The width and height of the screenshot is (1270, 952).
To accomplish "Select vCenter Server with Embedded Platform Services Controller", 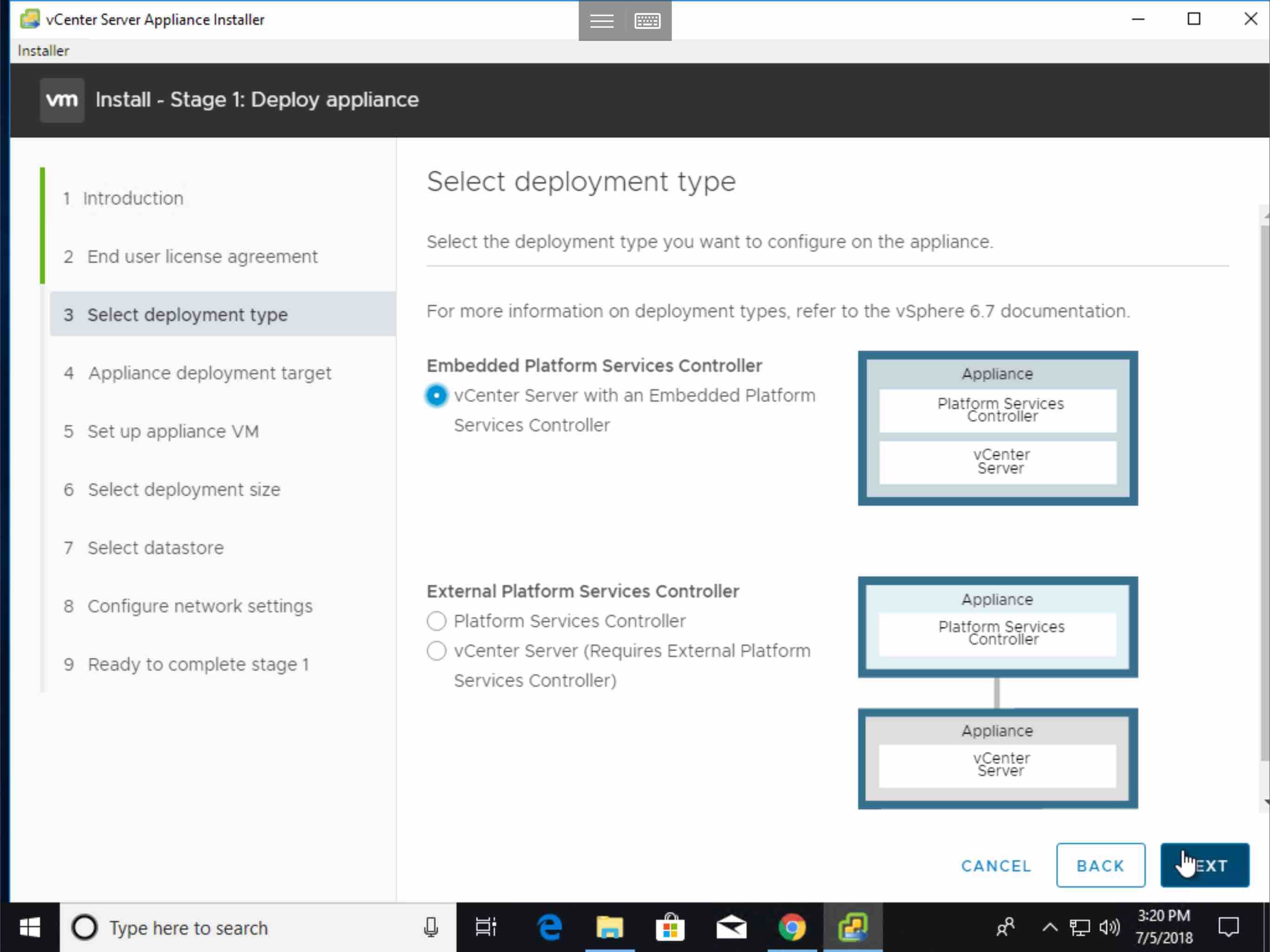I will pyautogui.click(x=437, y=396).
